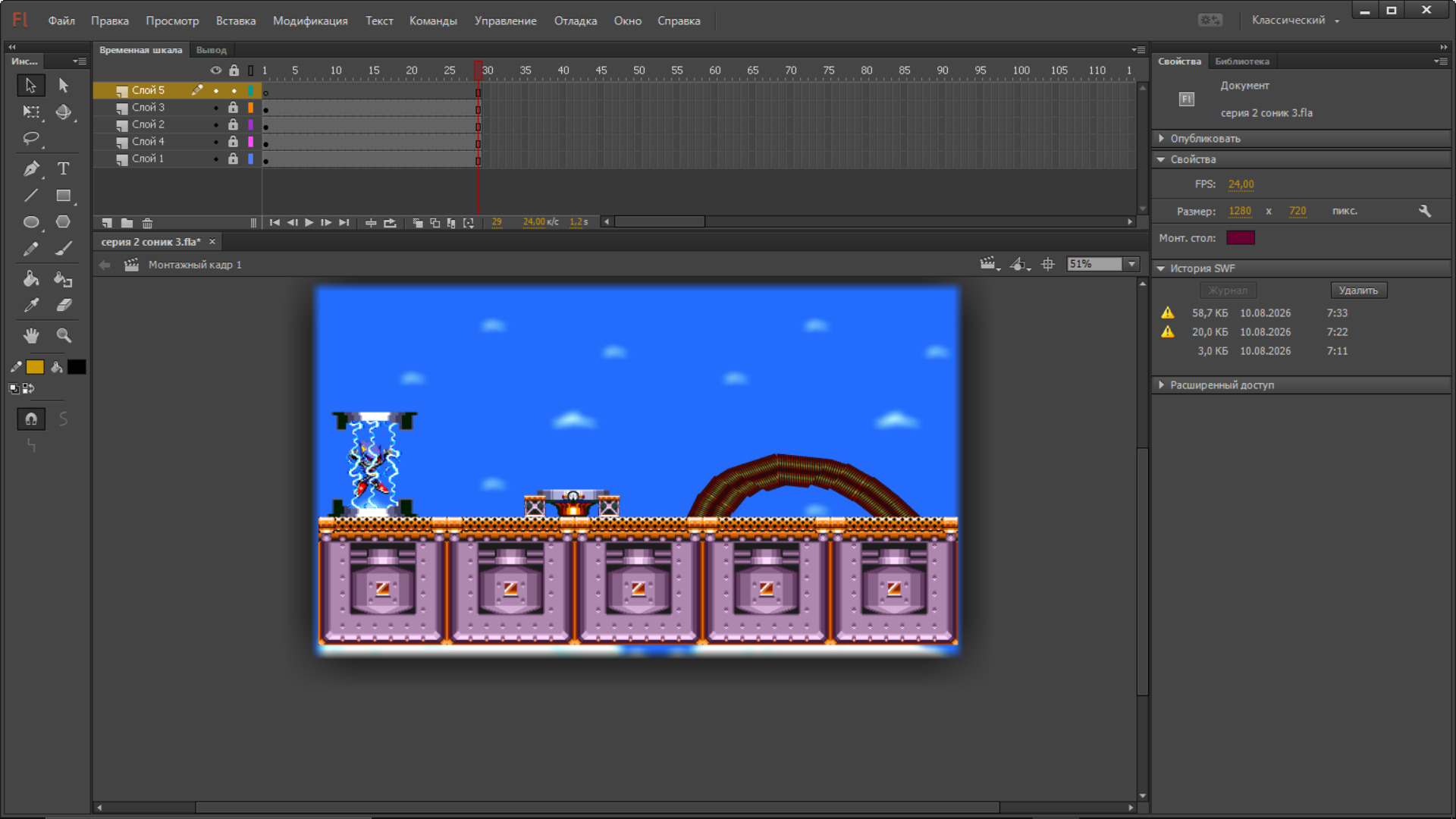Viewport: 1456px width, 819px height.
Task: Step forward one frame
Action: coord(326,223)
